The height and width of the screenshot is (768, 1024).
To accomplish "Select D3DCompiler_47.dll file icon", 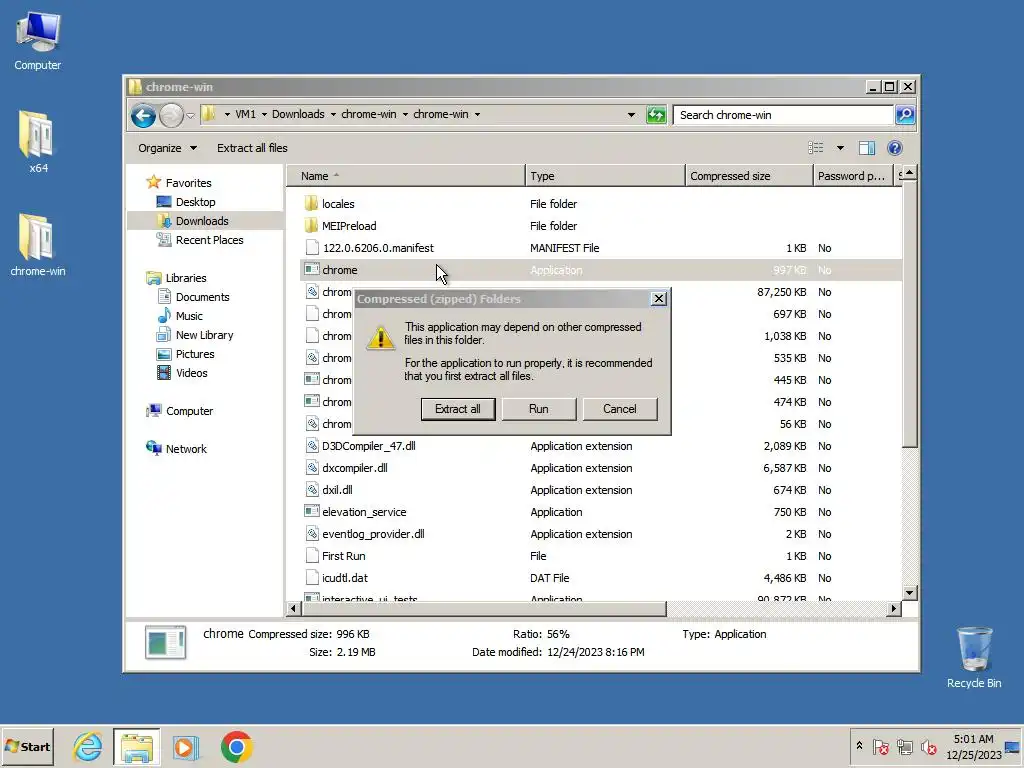I will coord(312,446).
